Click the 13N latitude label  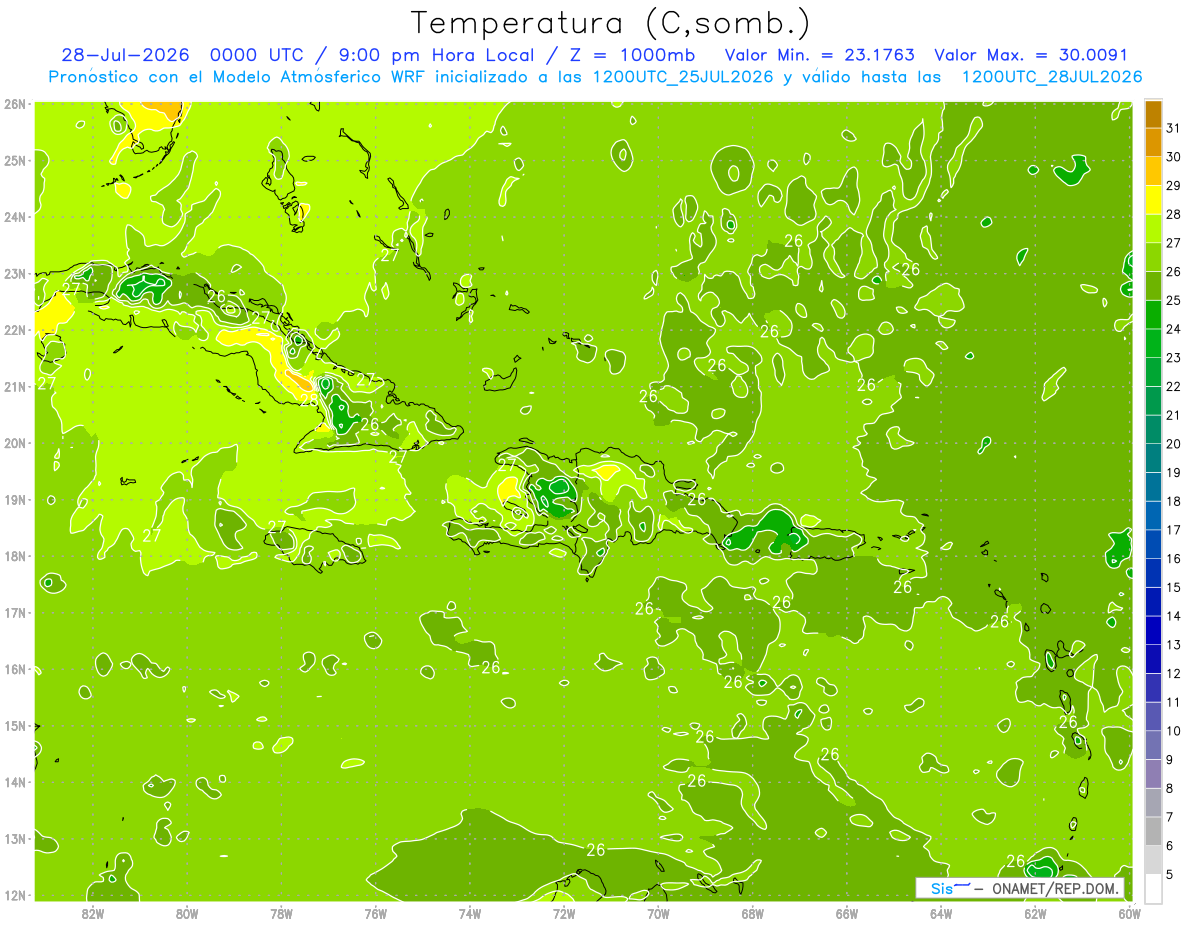(14, 838)
